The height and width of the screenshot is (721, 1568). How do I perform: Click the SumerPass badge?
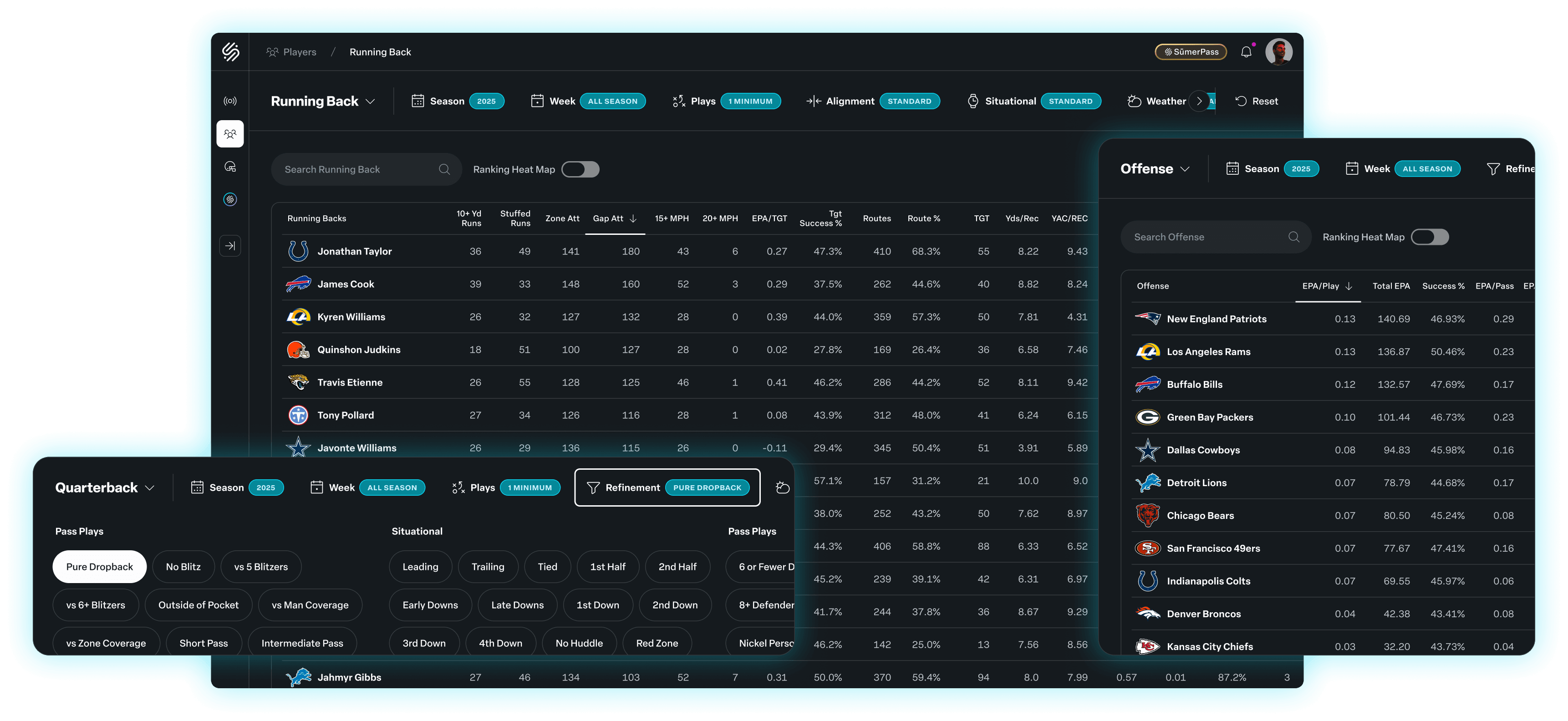coord(1191,52)
